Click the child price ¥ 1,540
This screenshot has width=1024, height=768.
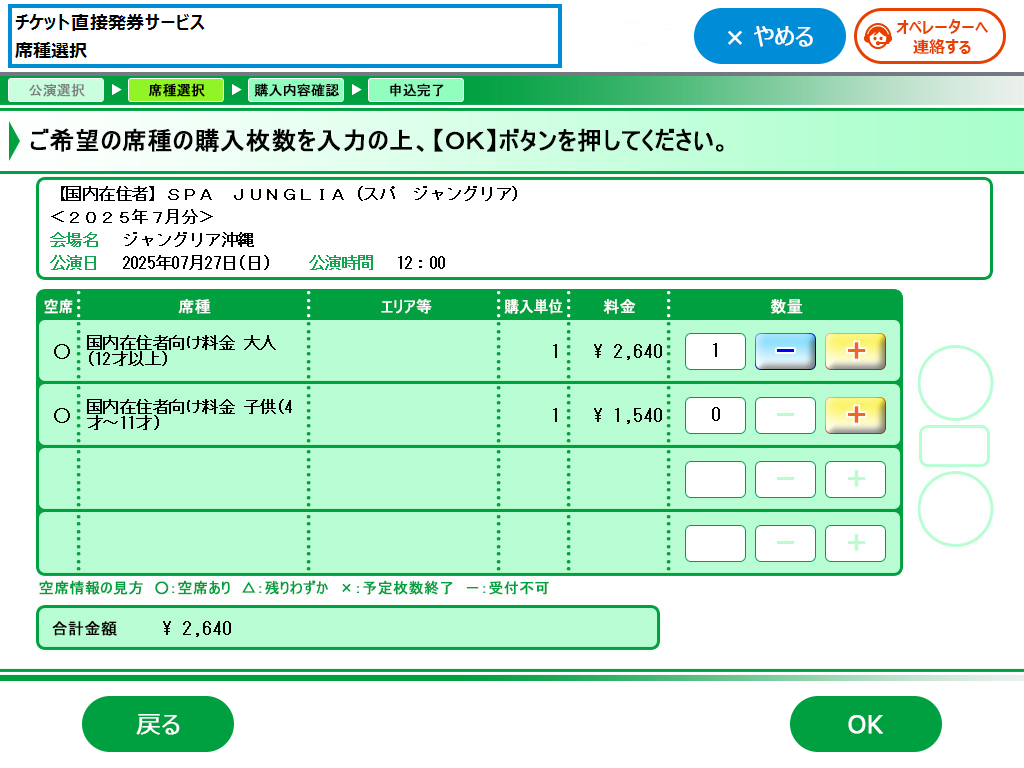[x=628, y=415]
